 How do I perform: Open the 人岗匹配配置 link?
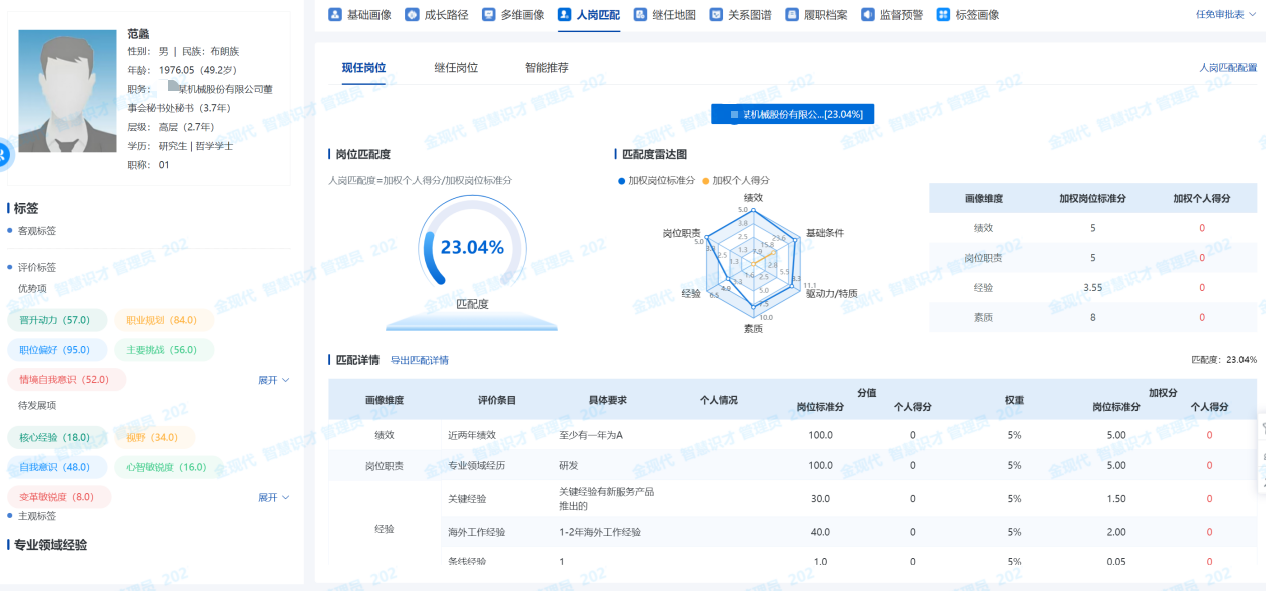click(1228, 68)
